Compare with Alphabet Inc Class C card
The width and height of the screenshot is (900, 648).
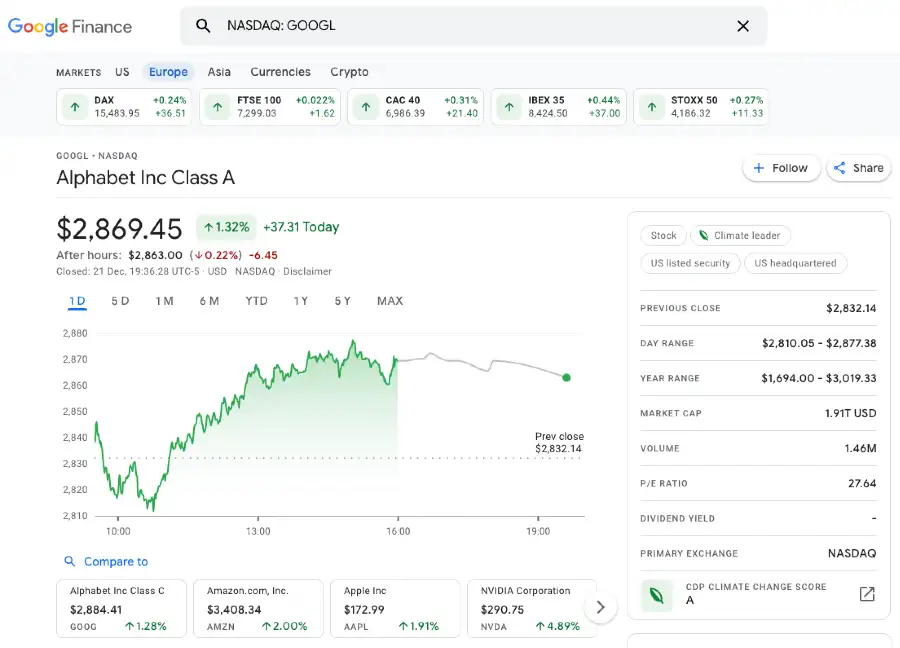[x=122, y=608]
